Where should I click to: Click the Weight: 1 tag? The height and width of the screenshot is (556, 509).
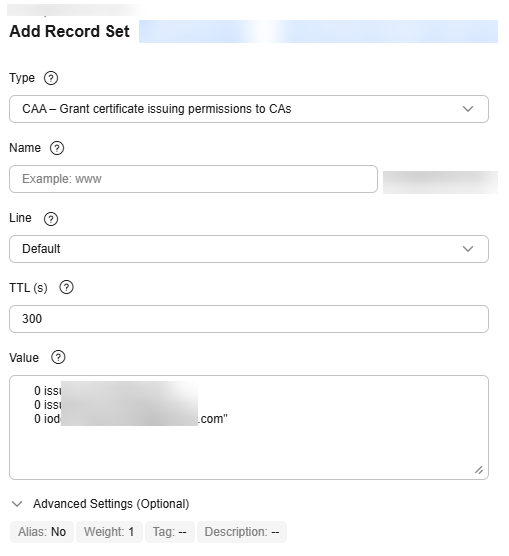point(109,532)
